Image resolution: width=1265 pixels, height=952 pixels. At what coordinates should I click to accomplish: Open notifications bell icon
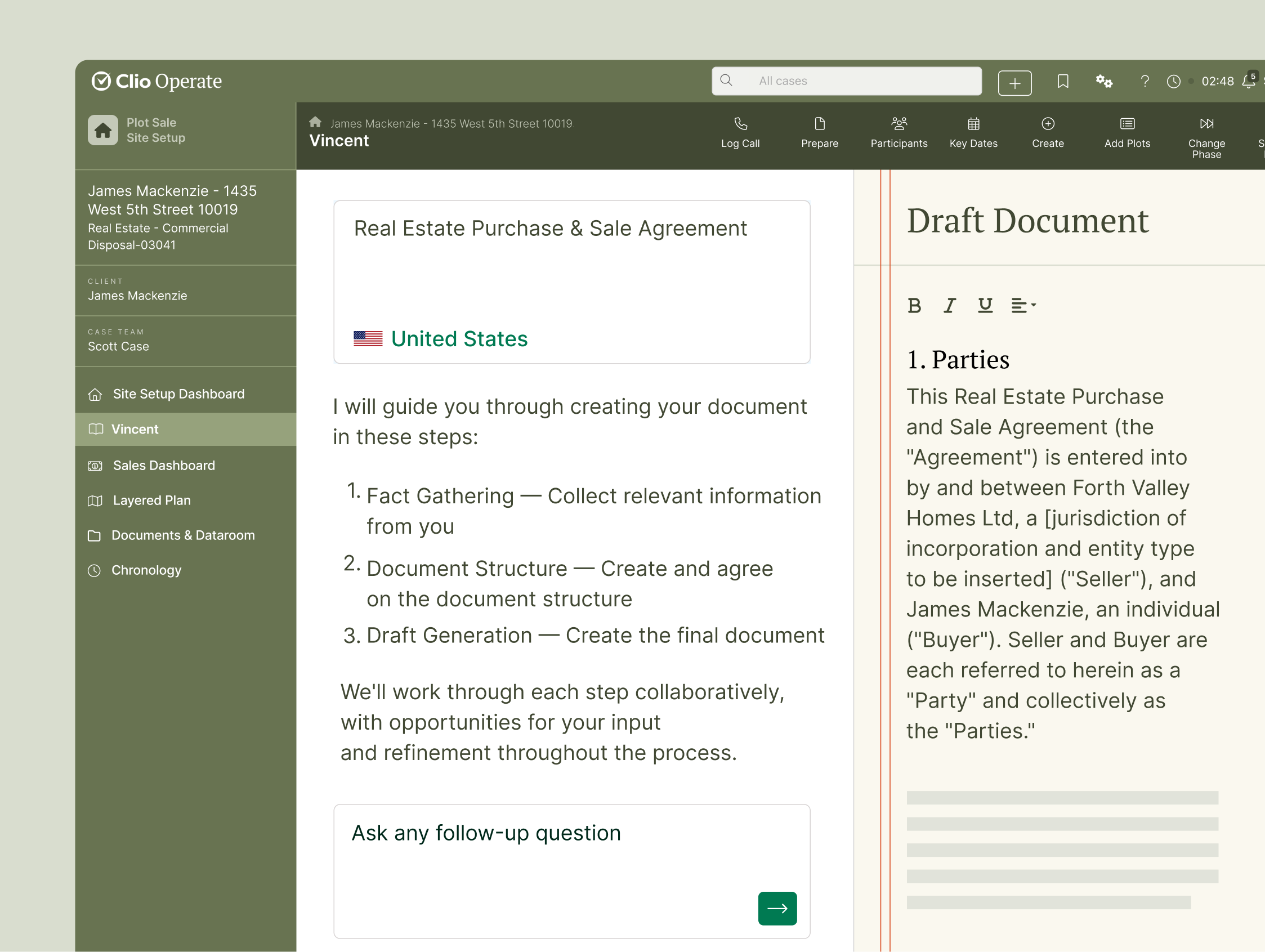click(x=1249, y=81)
